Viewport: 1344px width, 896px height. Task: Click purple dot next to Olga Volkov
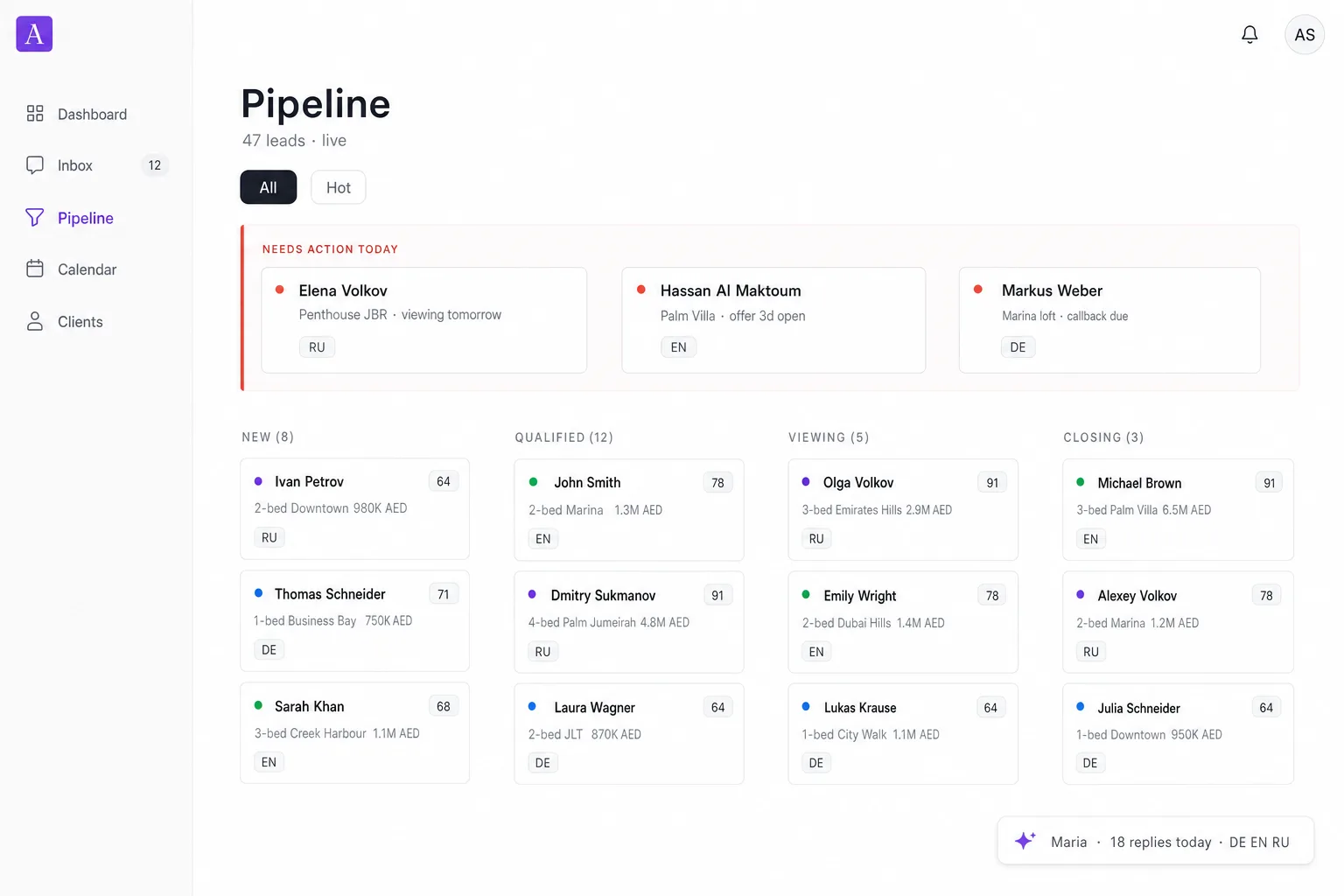tap(806, 482)
